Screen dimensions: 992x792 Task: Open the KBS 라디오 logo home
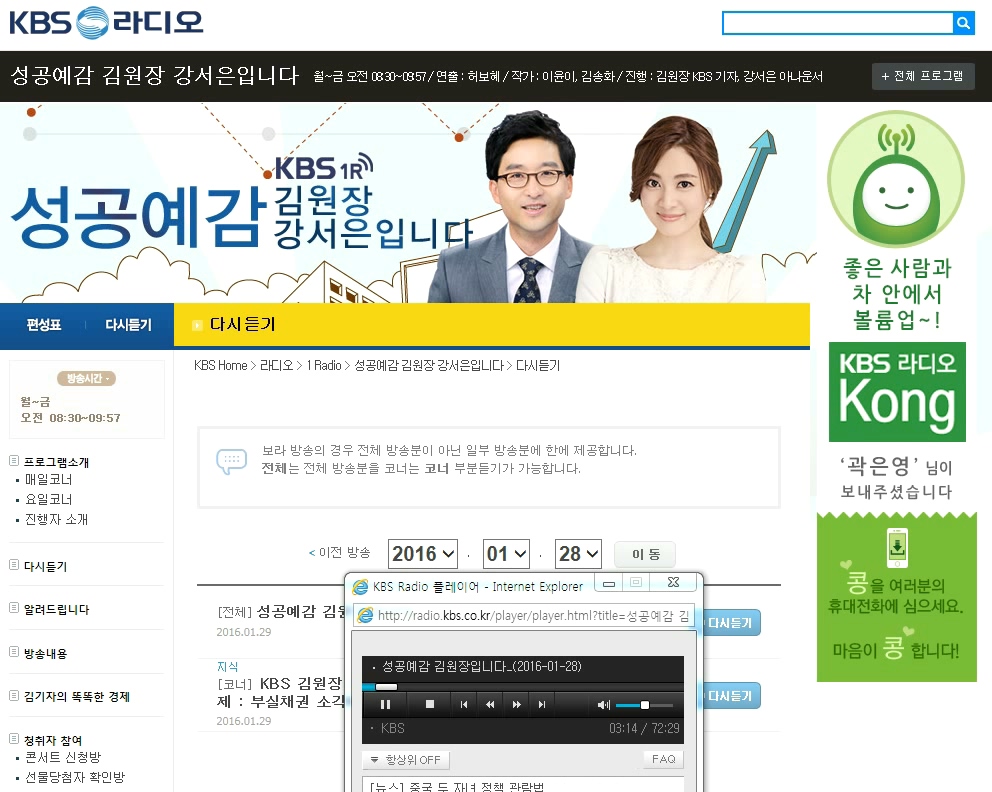click(106, 22)
